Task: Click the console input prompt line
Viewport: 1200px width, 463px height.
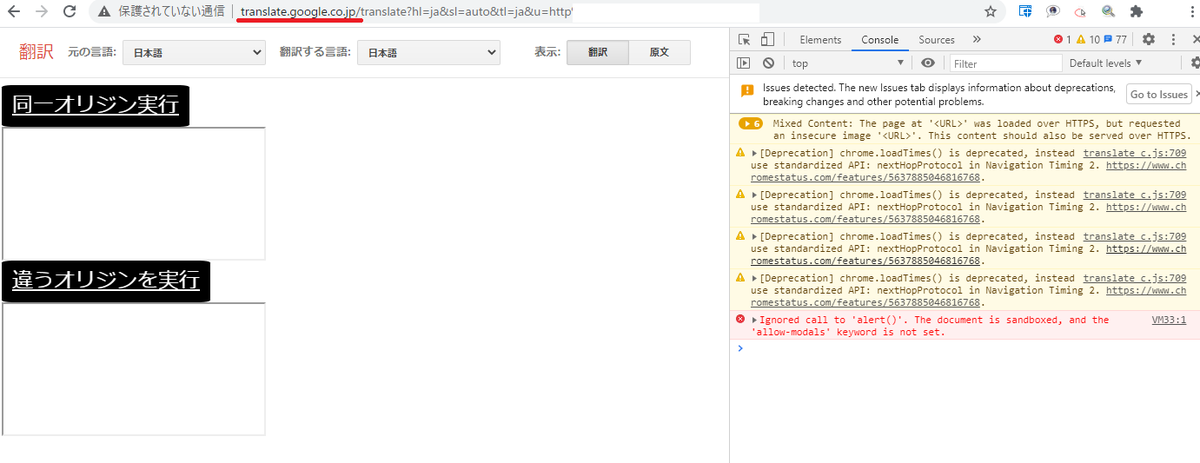Action: pyautogui.click(x=965, y=348)
